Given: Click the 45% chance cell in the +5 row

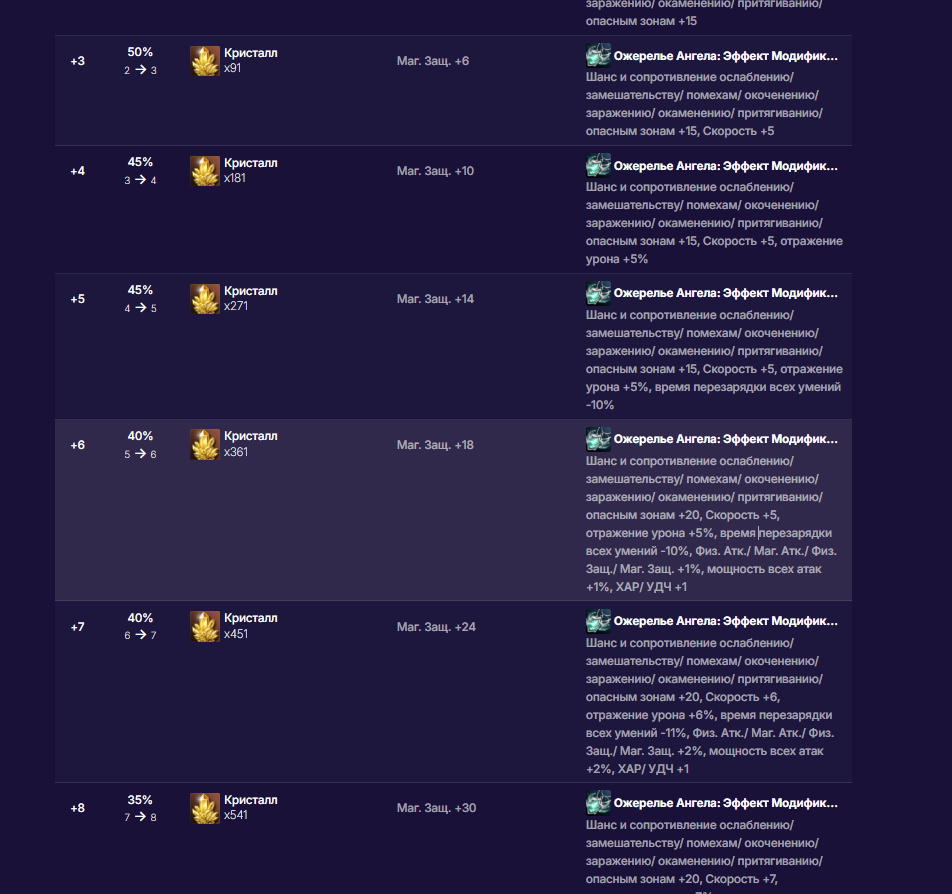Looking at the screenshot, I should [140, 290].
